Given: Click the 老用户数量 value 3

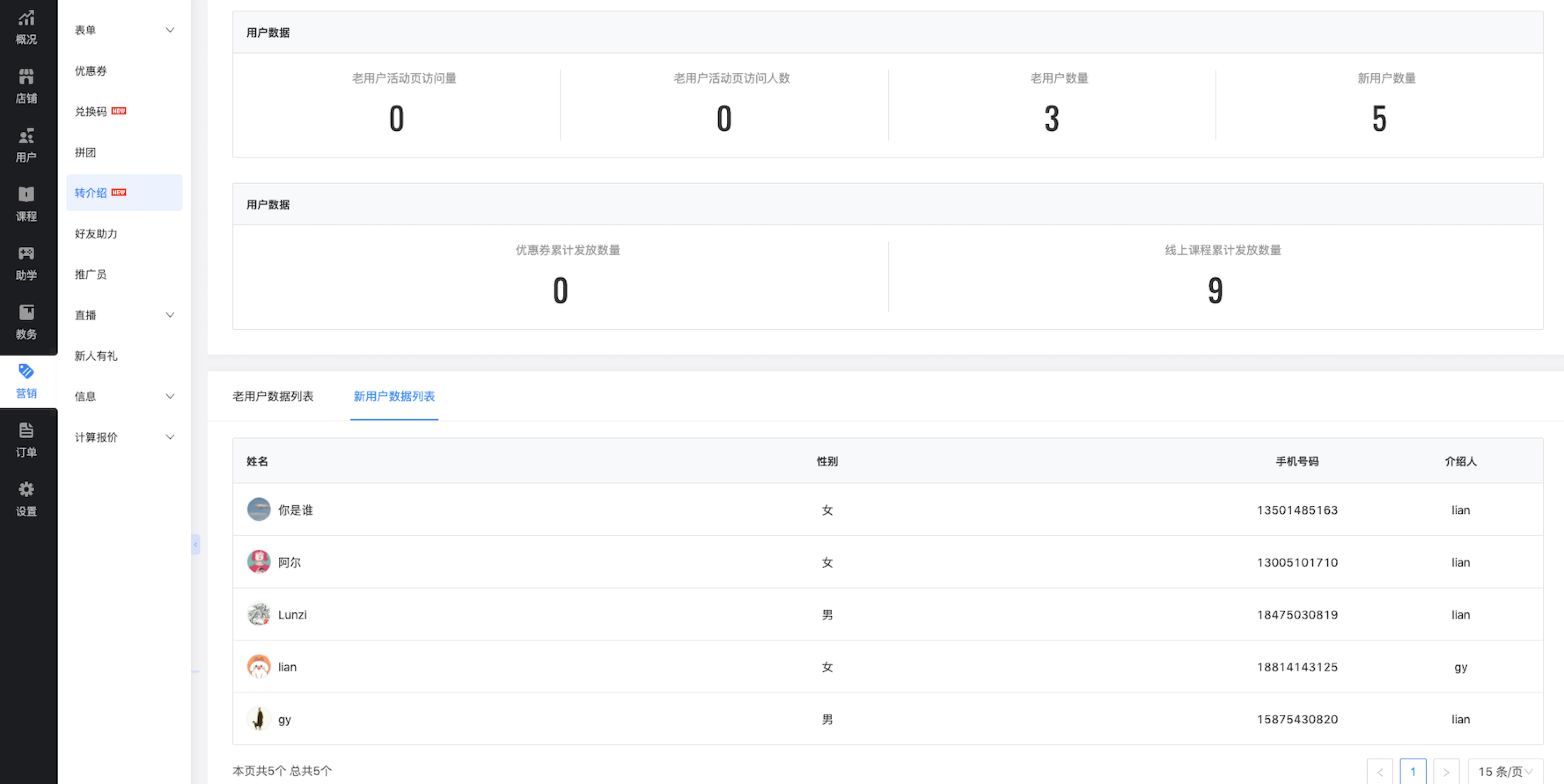Looking at the screenshot, I should tap(1052, 118).
